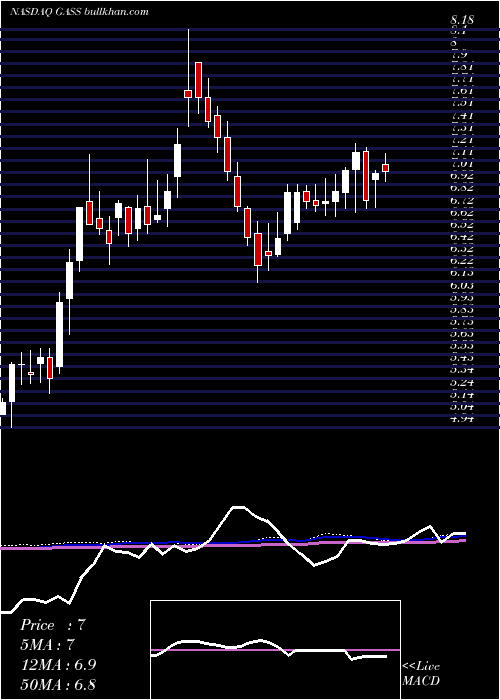The width and height of the screenshot is (500, 700).
Task: Open the Live MACD inset chart box
Action: [x=275, y=650]
